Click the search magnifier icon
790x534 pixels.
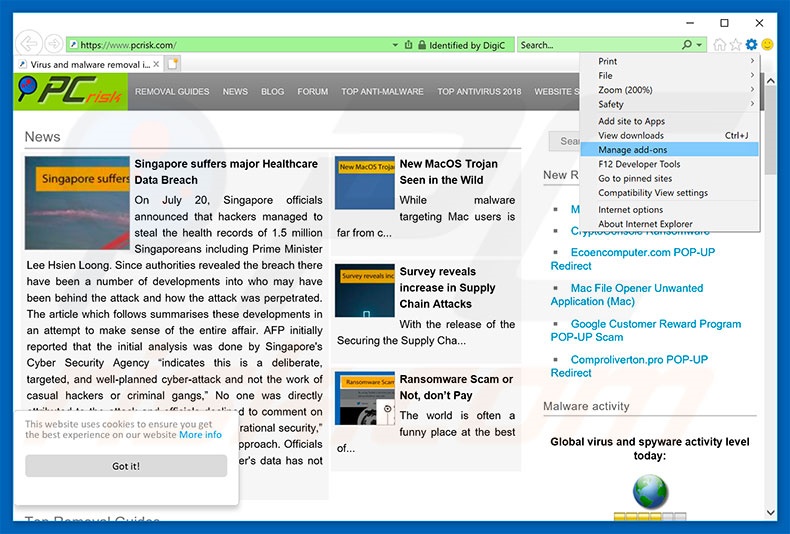click(x=687, y=45)
